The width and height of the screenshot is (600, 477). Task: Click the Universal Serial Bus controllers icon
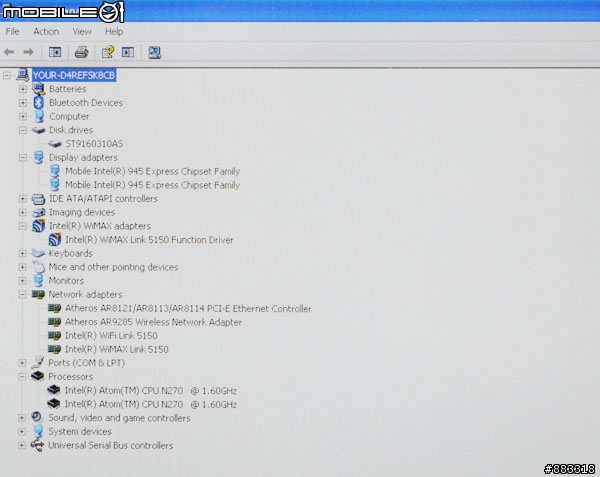click(38, 445)
